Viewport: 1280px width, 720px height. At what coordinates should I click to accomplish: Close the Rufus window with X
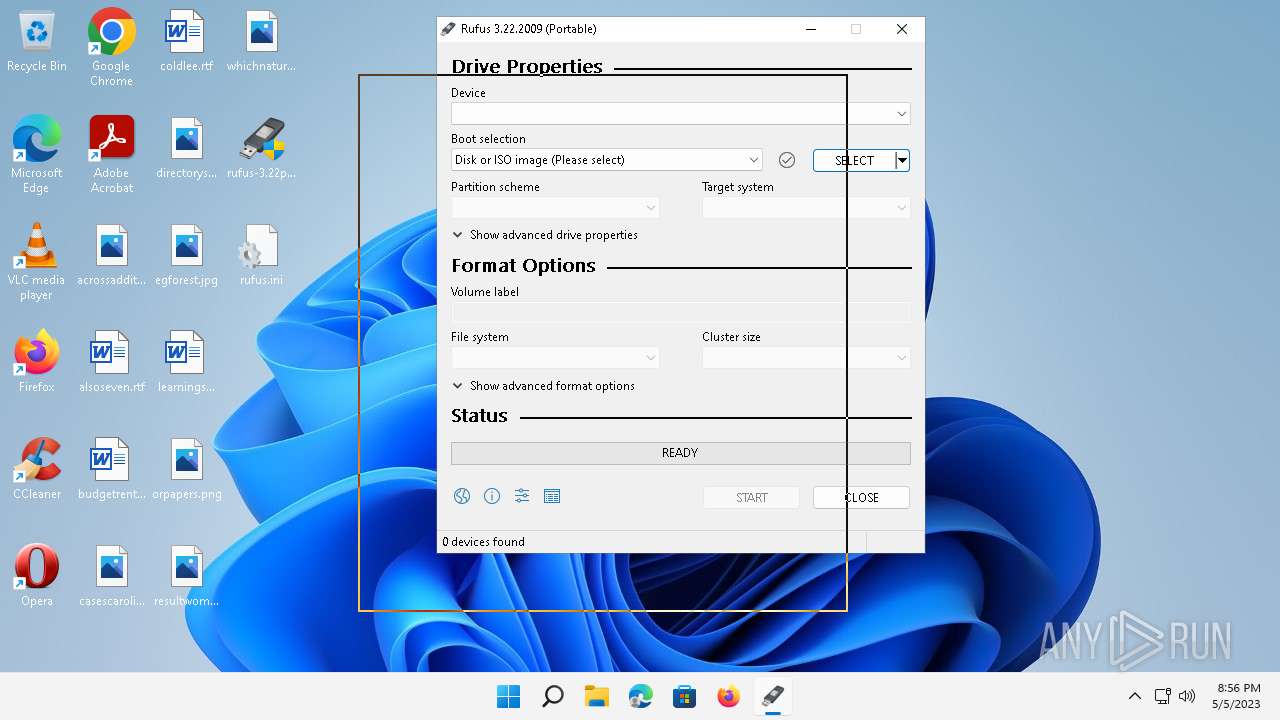pos(902,29)
